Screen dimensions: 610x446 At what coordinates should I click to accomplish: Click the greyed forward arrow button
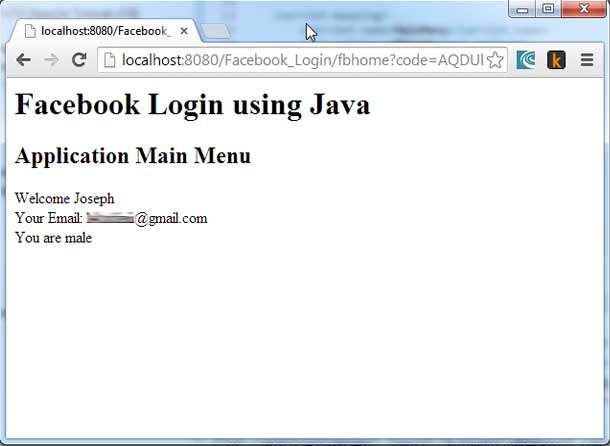click(51, 60)
